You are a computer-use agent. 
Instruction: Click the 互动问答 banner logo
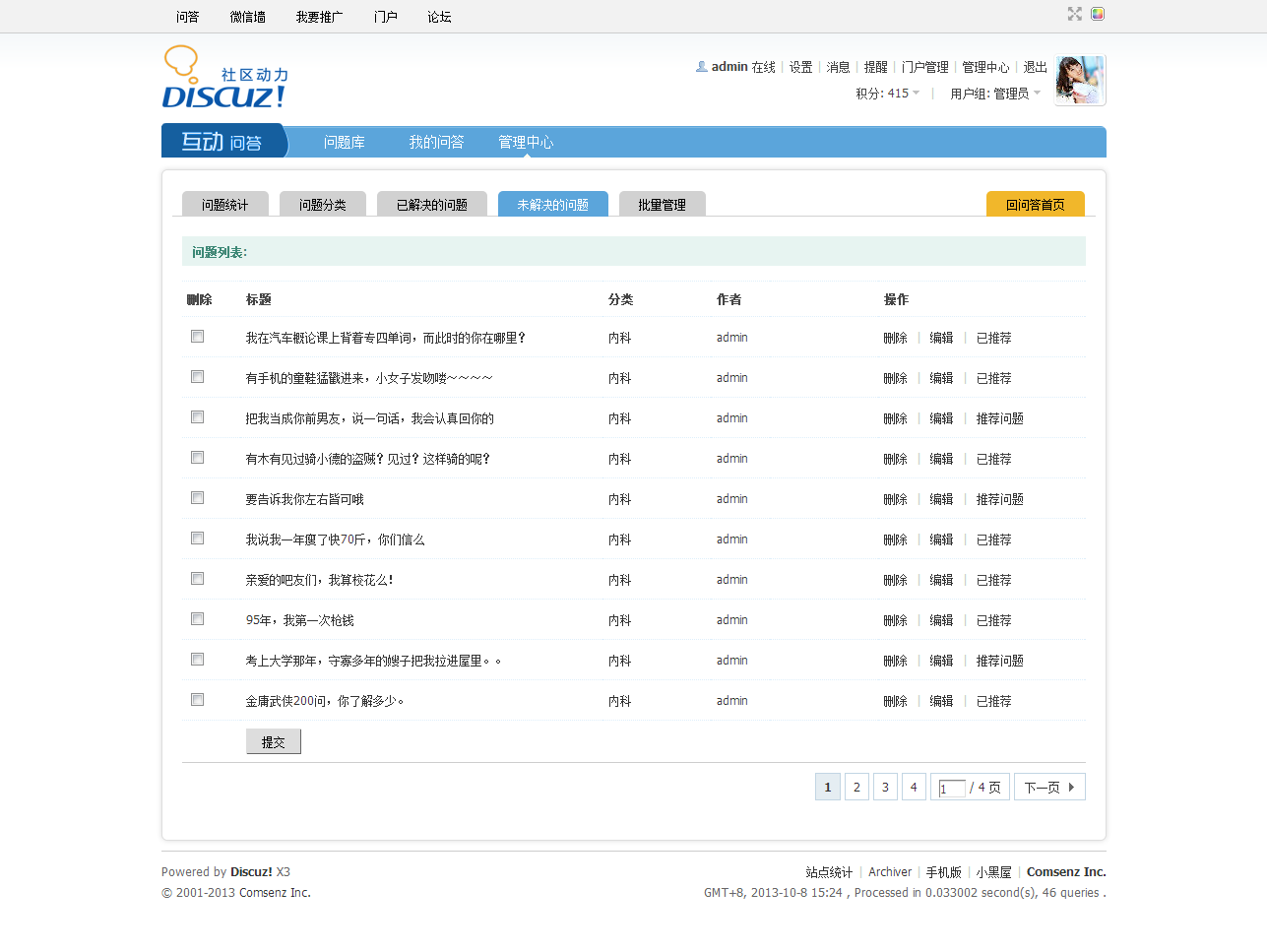222,142
